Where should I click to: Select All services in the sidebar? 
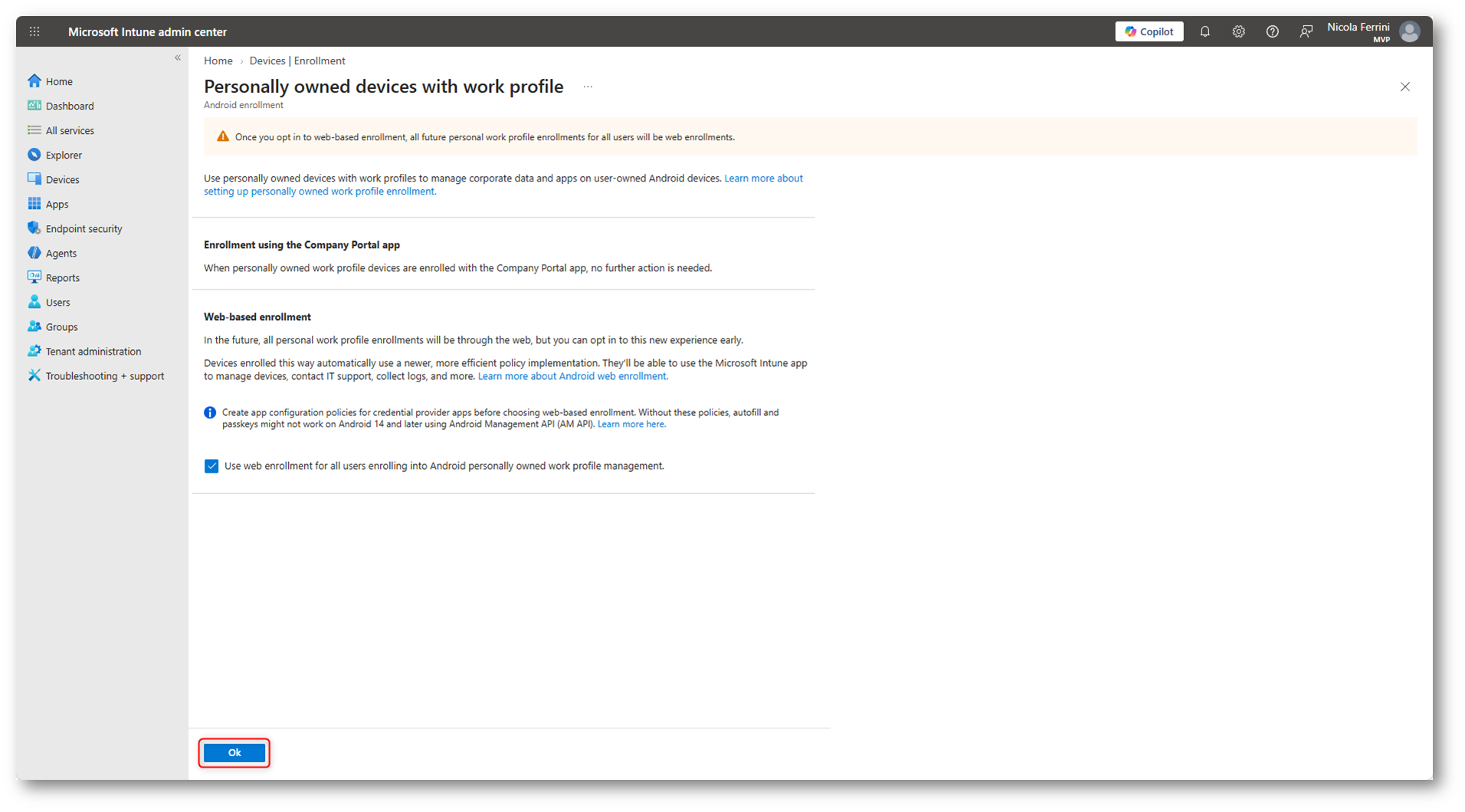coord(70,130)
